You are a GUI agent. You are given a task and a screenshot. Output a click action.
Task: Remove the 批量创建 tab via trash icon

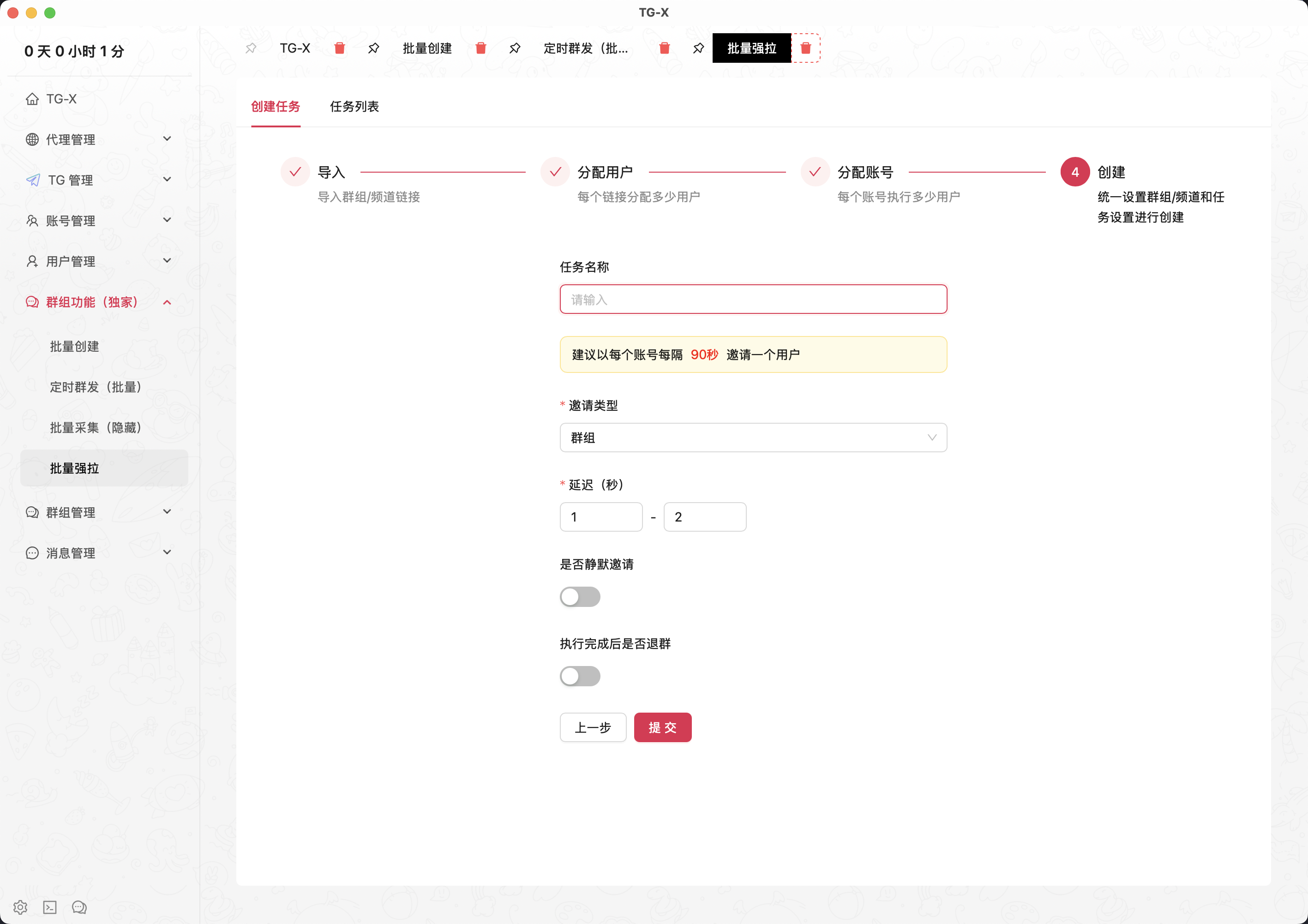481,48
